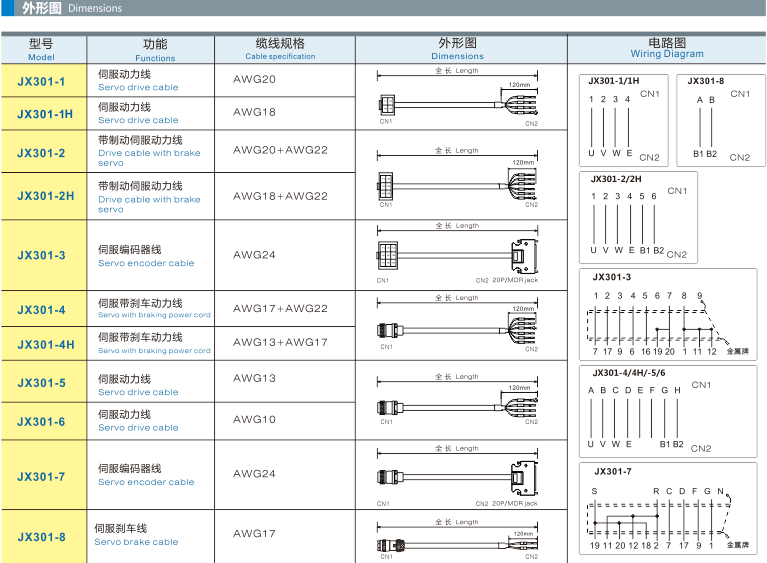Screen dimensions: 767x563
Task: Select the JX301-6 model cell
Action: [44, 421]
